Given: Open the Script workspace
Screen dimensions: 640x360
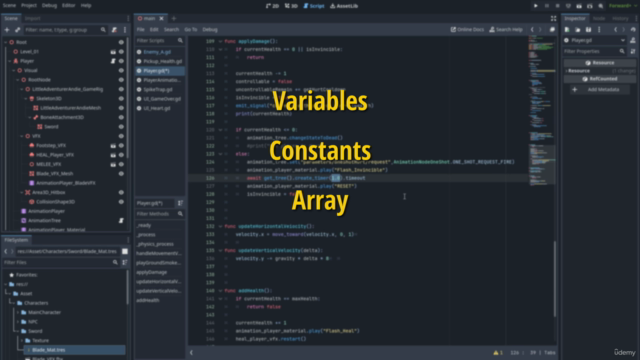Looking at the screenshot, I should click(313, 6).
